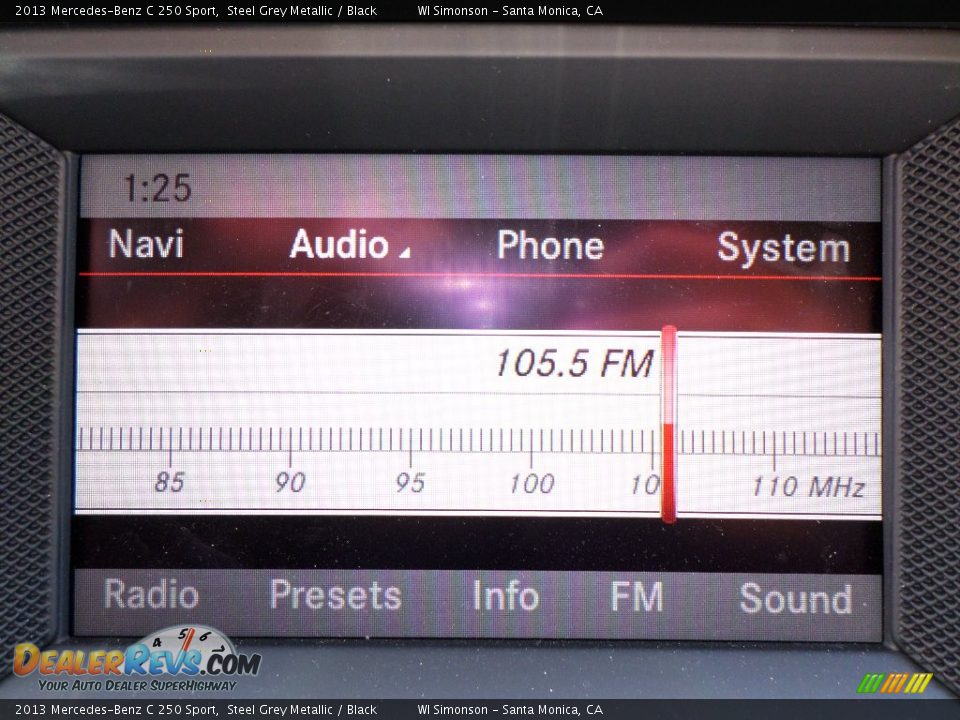Screen dimensions: 960x720
Task: Click the 1:25 clock display
Action: tap(157, 188)
